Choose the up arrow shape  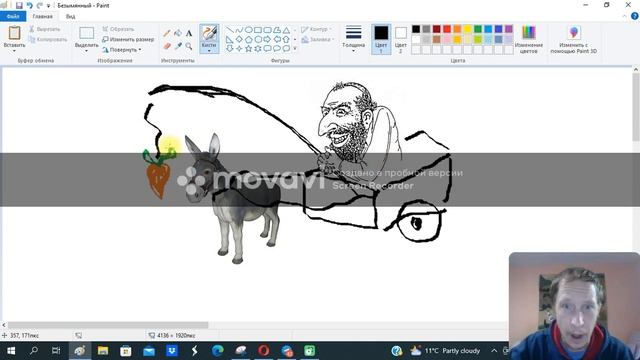tap(286, 40)
